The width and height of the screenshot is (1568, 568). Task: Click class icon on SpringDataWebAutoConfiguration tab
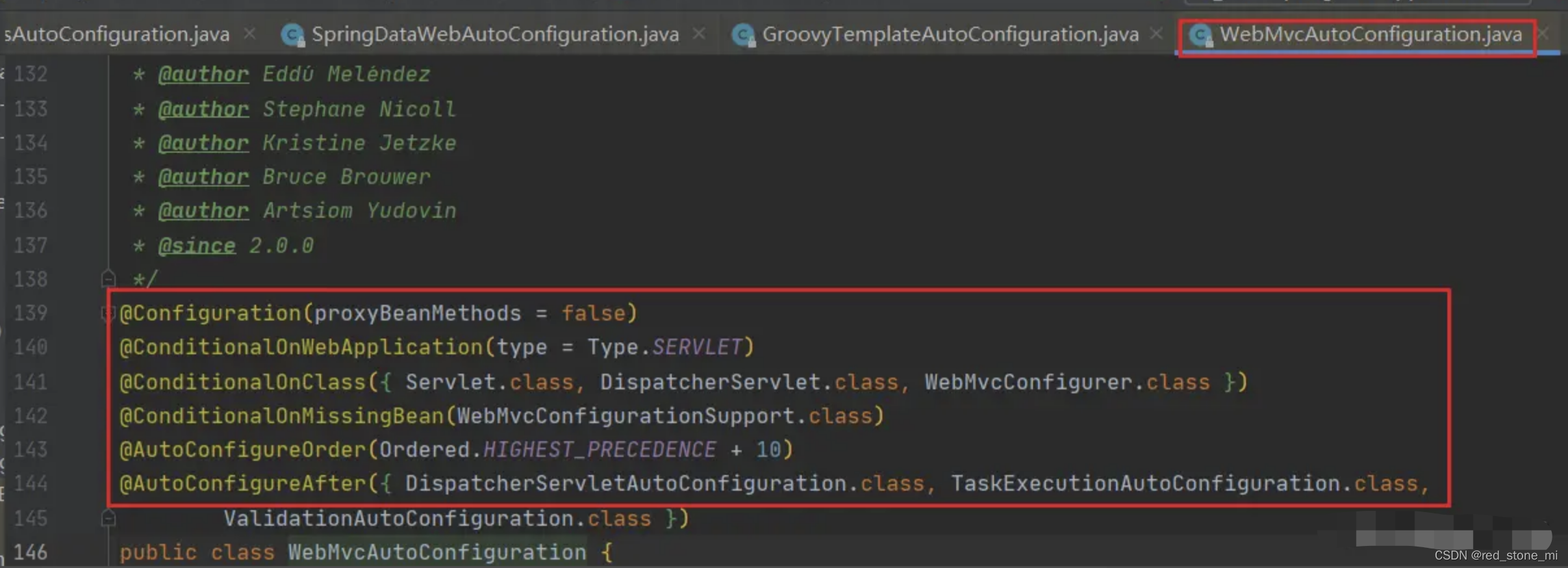(x=293, y=34)
